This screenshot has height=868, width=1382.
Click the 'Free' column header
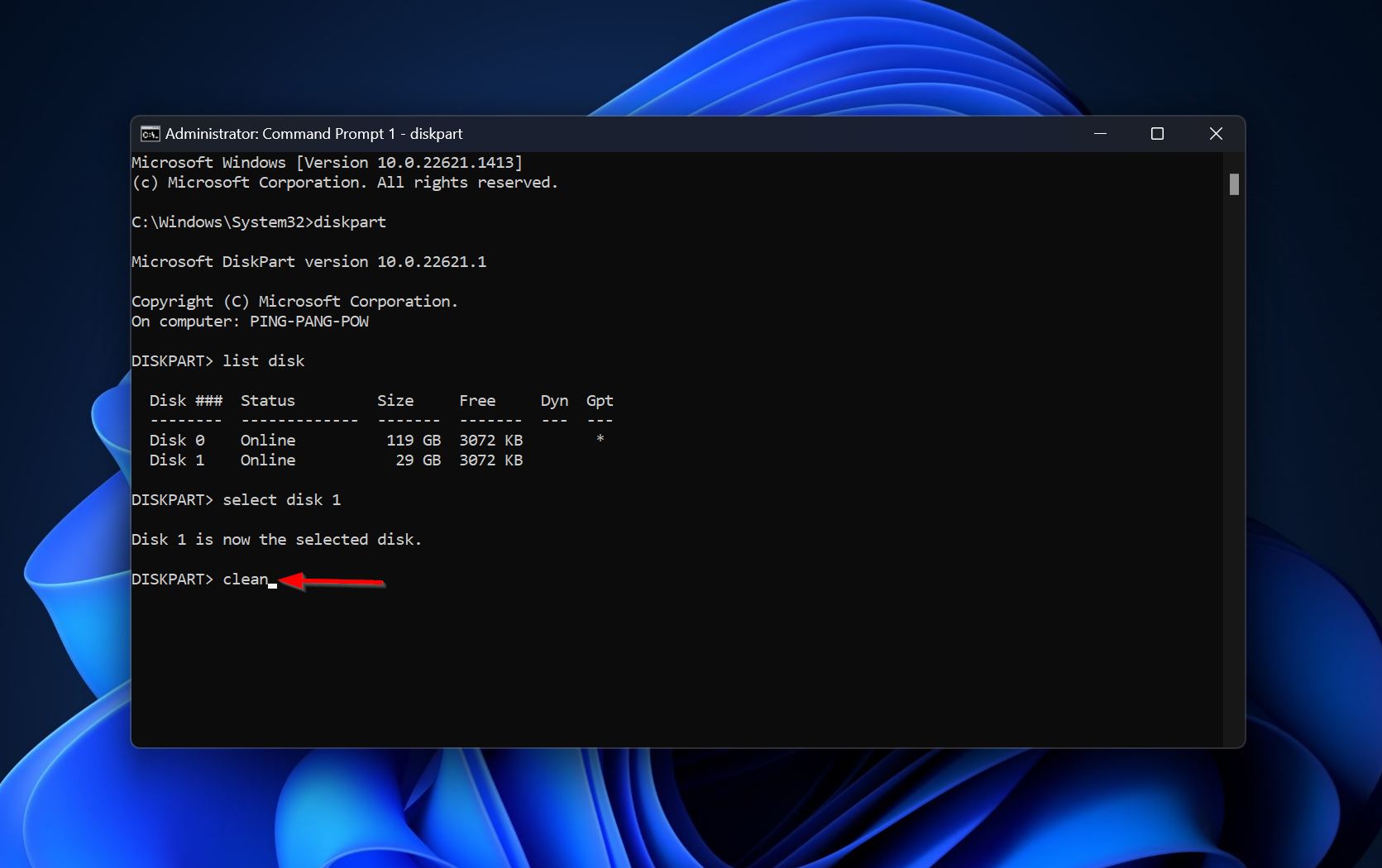coord(477,401)
